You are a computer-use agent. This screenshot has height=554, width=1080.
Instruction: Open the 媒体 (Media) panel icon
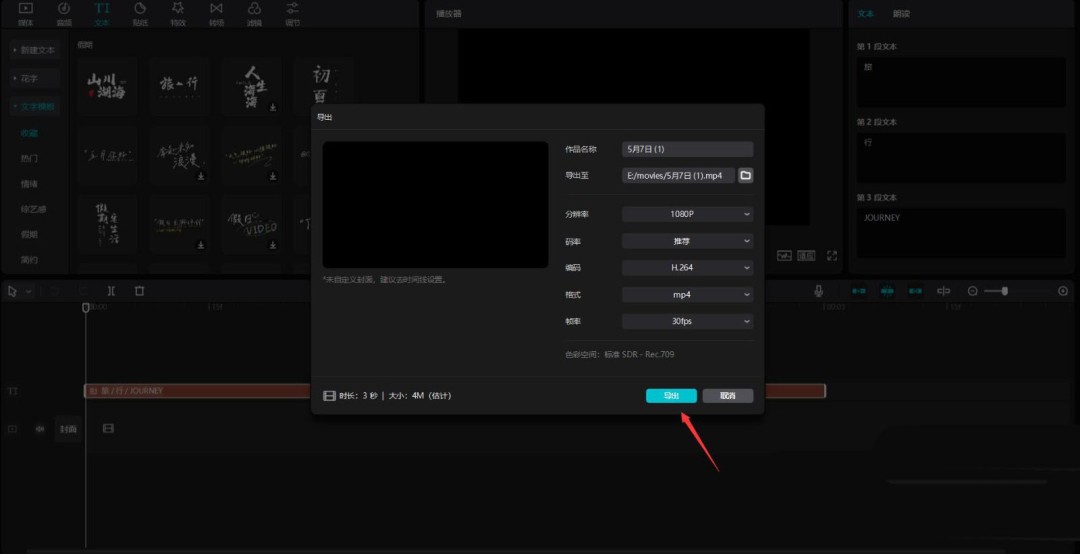tap(26, 12)
